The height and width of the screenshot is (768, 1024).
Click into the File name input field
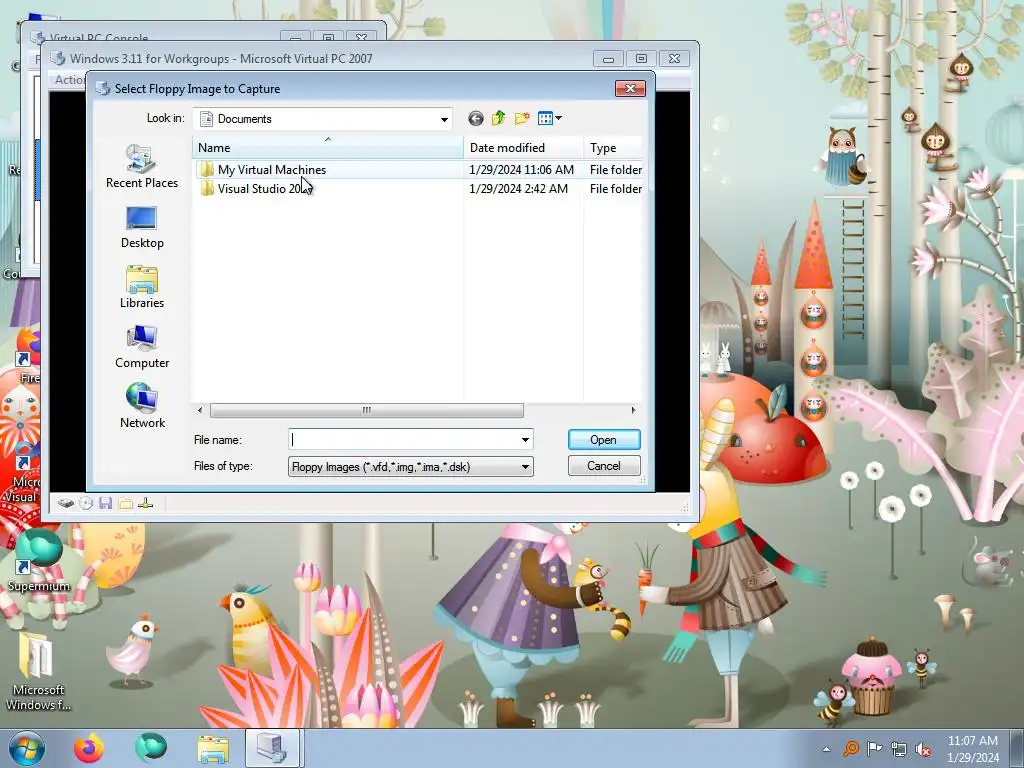404,440
